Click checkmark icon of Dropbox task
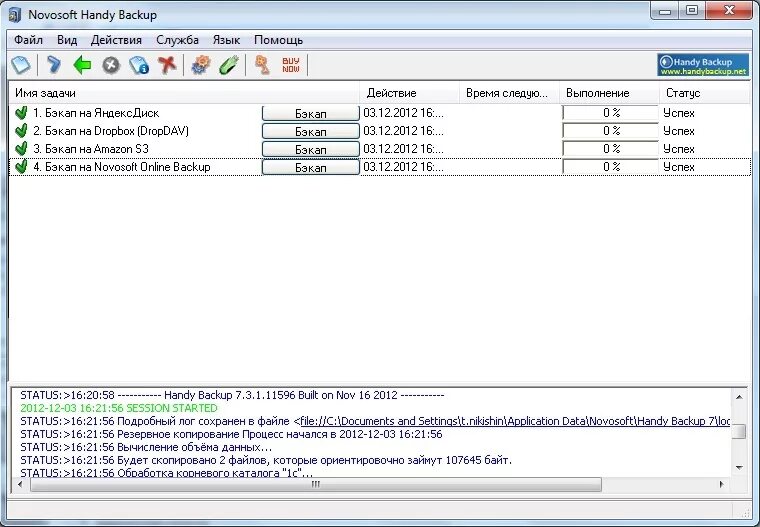This screenshot has width=760, height=527. point(21,131)
